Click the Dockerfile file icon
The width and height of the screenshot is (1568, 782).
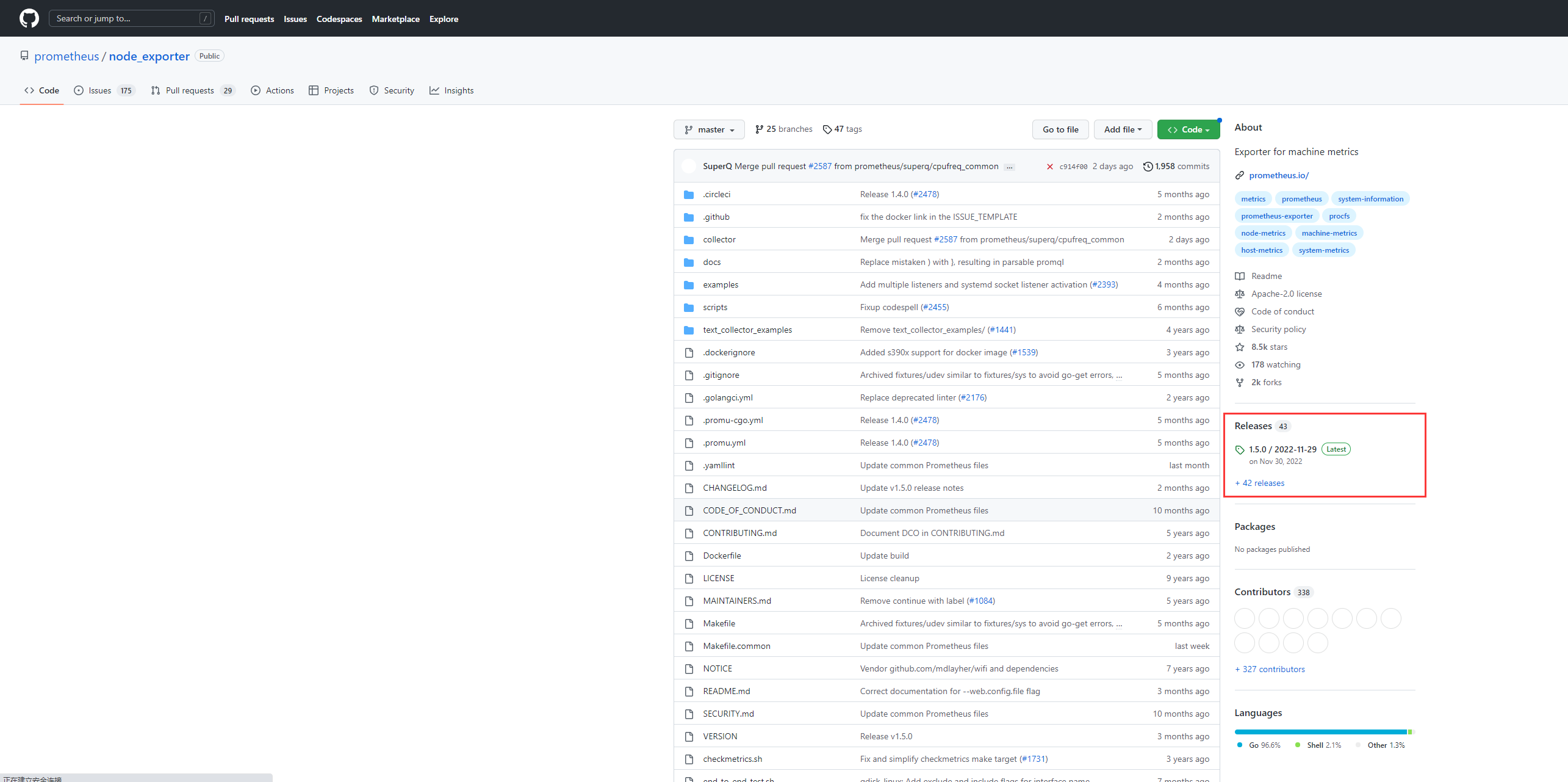[x=689, y=556]
